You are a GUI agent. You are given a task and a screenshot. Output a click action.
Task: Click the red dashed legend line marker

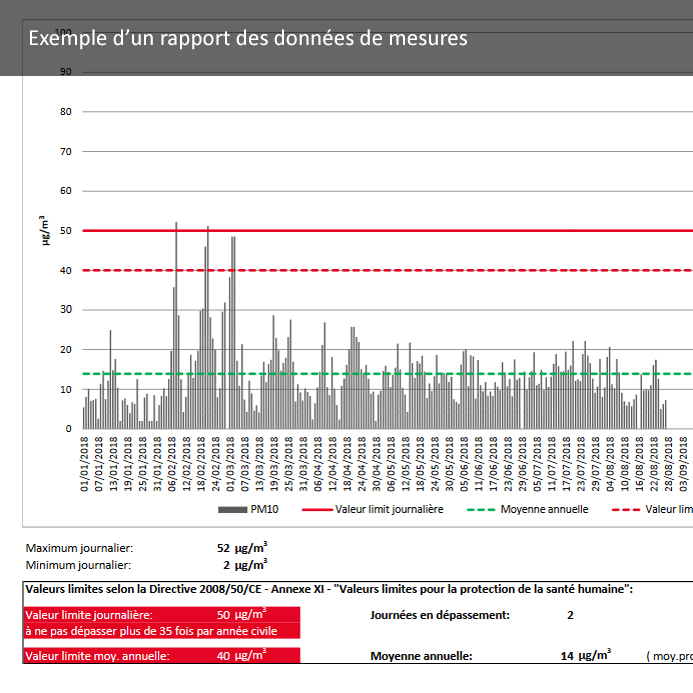click(x=624, y=509)
